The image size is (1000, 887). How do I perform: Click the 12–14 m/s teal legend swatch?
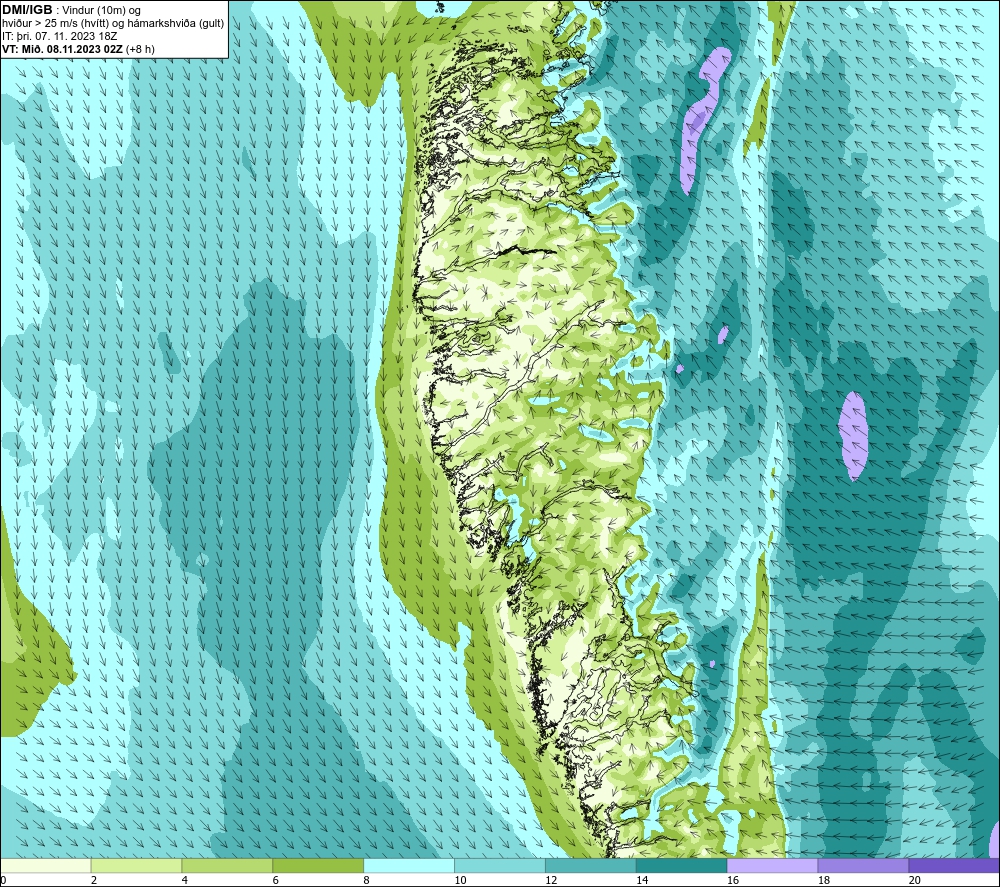coord(591,866)
